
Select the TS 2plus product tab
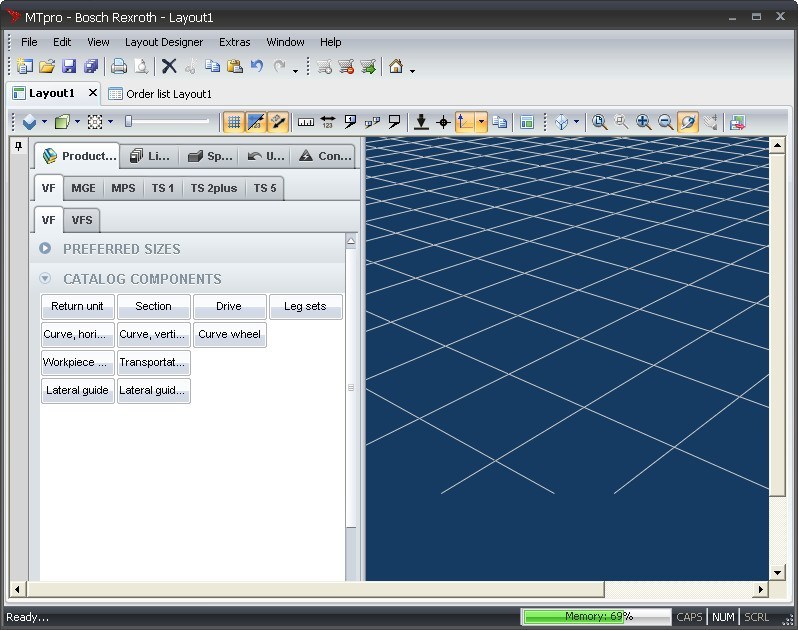click(x=214, y=188)
